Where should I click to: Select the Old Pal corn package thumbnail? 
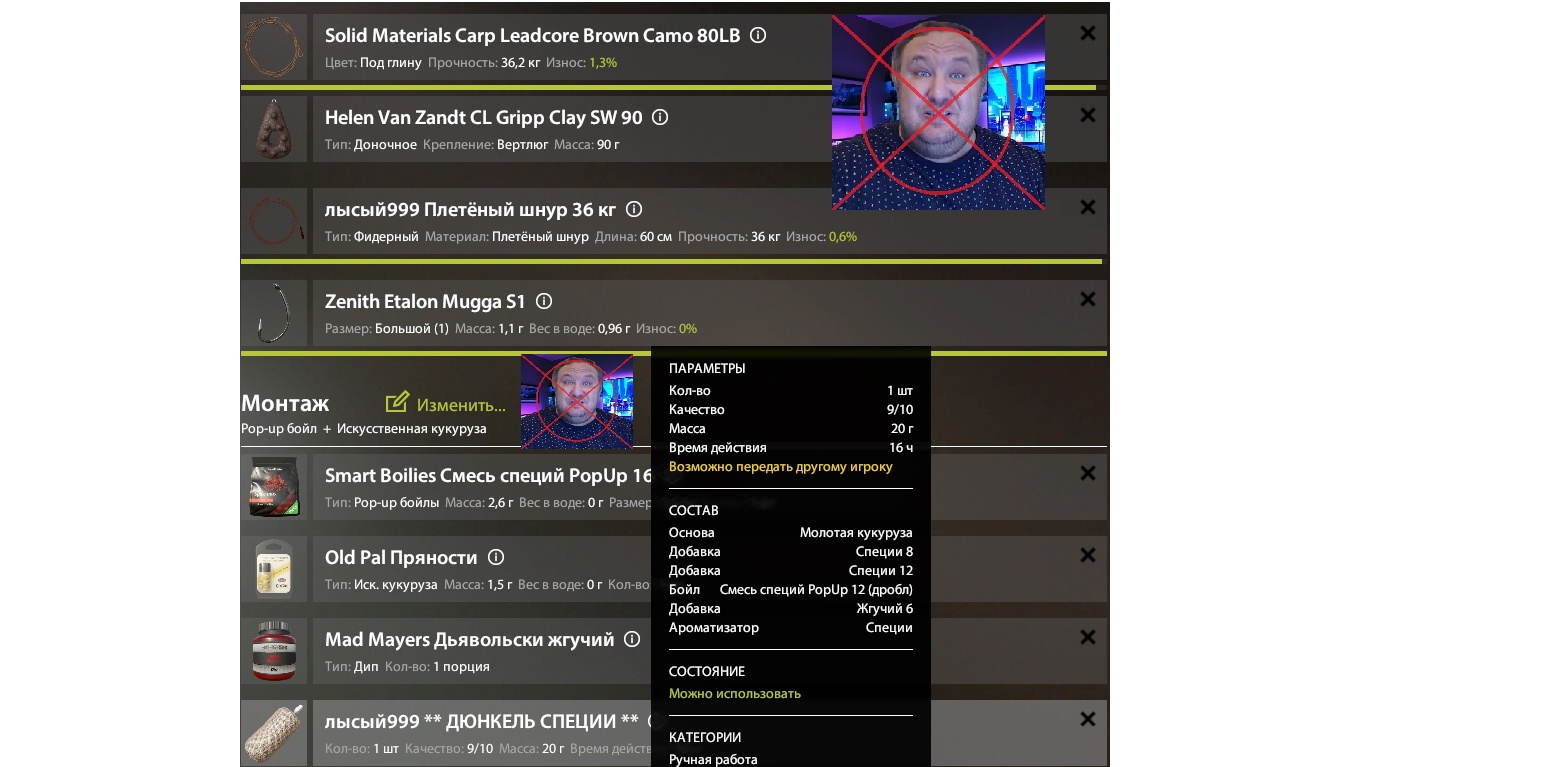[x=273, y=569]
